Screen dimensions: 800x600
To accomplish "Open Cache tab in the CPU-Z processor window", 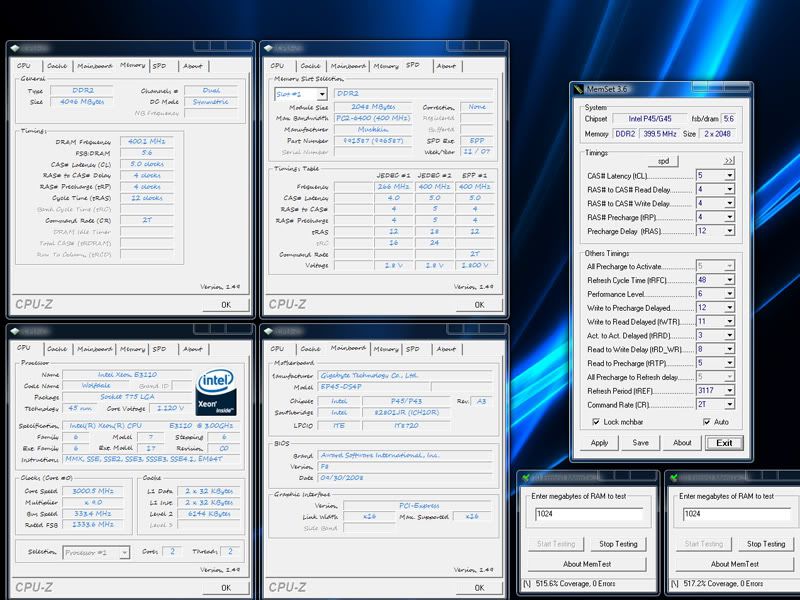I will tap(57, 349).
